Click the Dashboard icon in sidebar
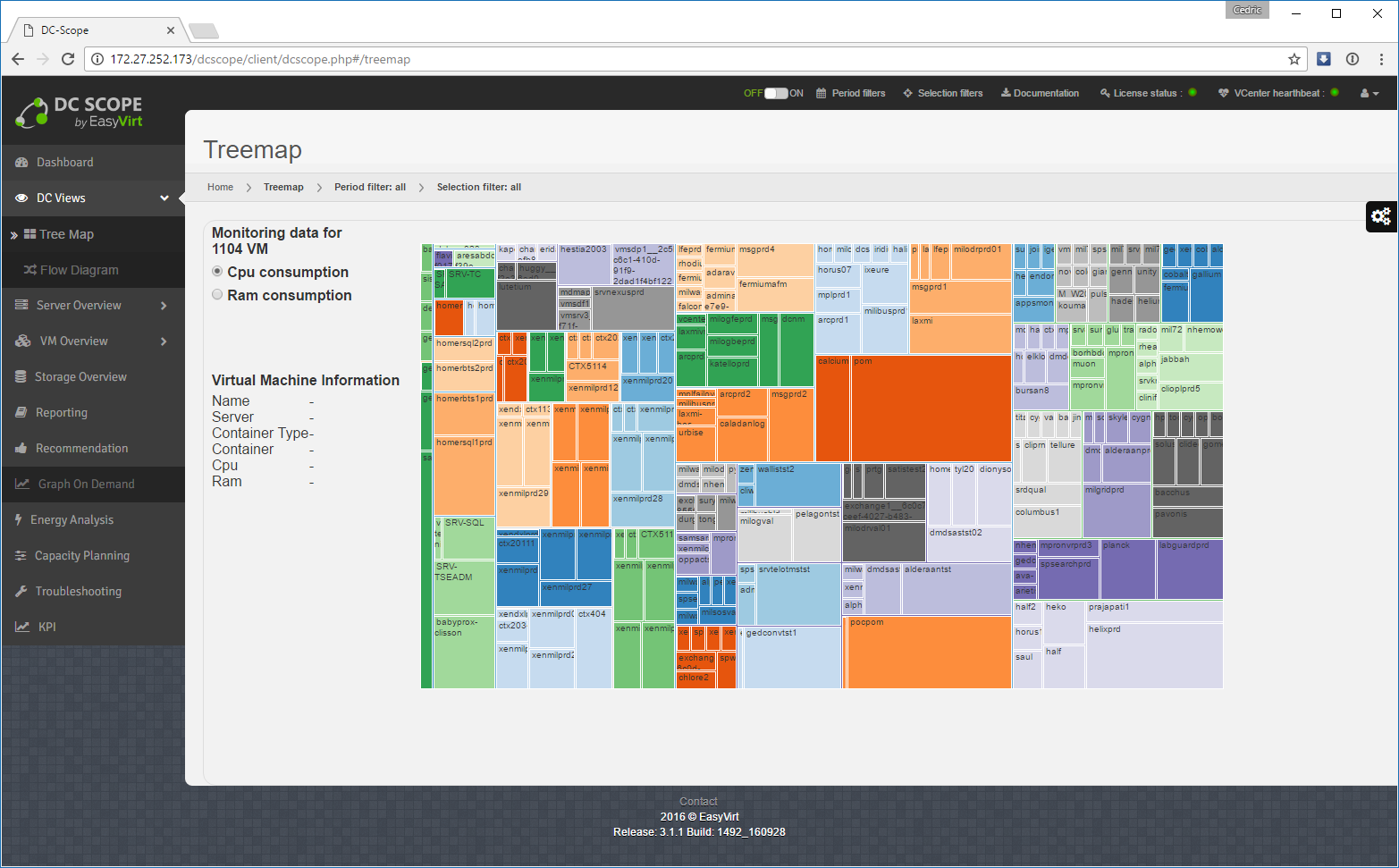This screenshot has width=1399, height=868. [22, 163]
